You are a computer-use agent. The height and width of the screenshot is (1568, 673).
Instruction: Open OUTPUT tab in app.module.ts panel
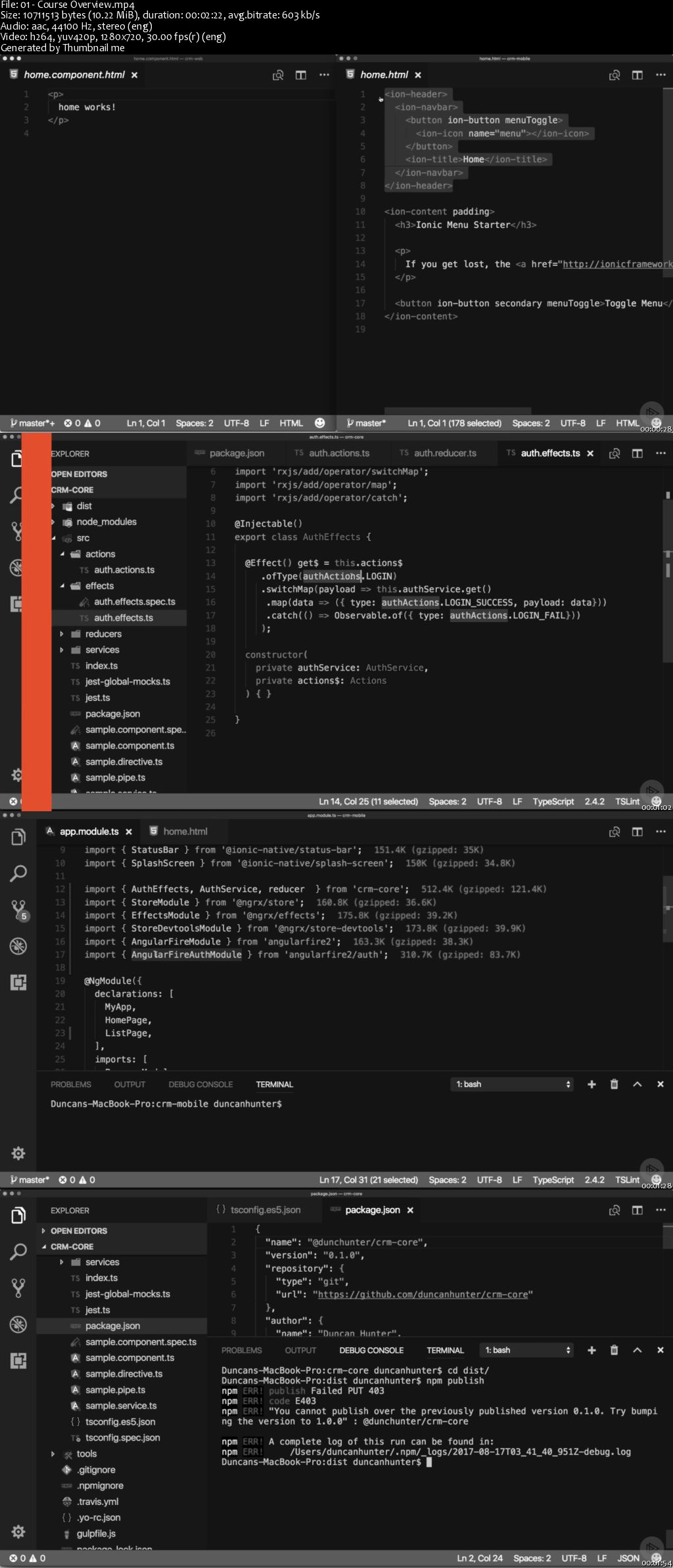pos(129,1085)
